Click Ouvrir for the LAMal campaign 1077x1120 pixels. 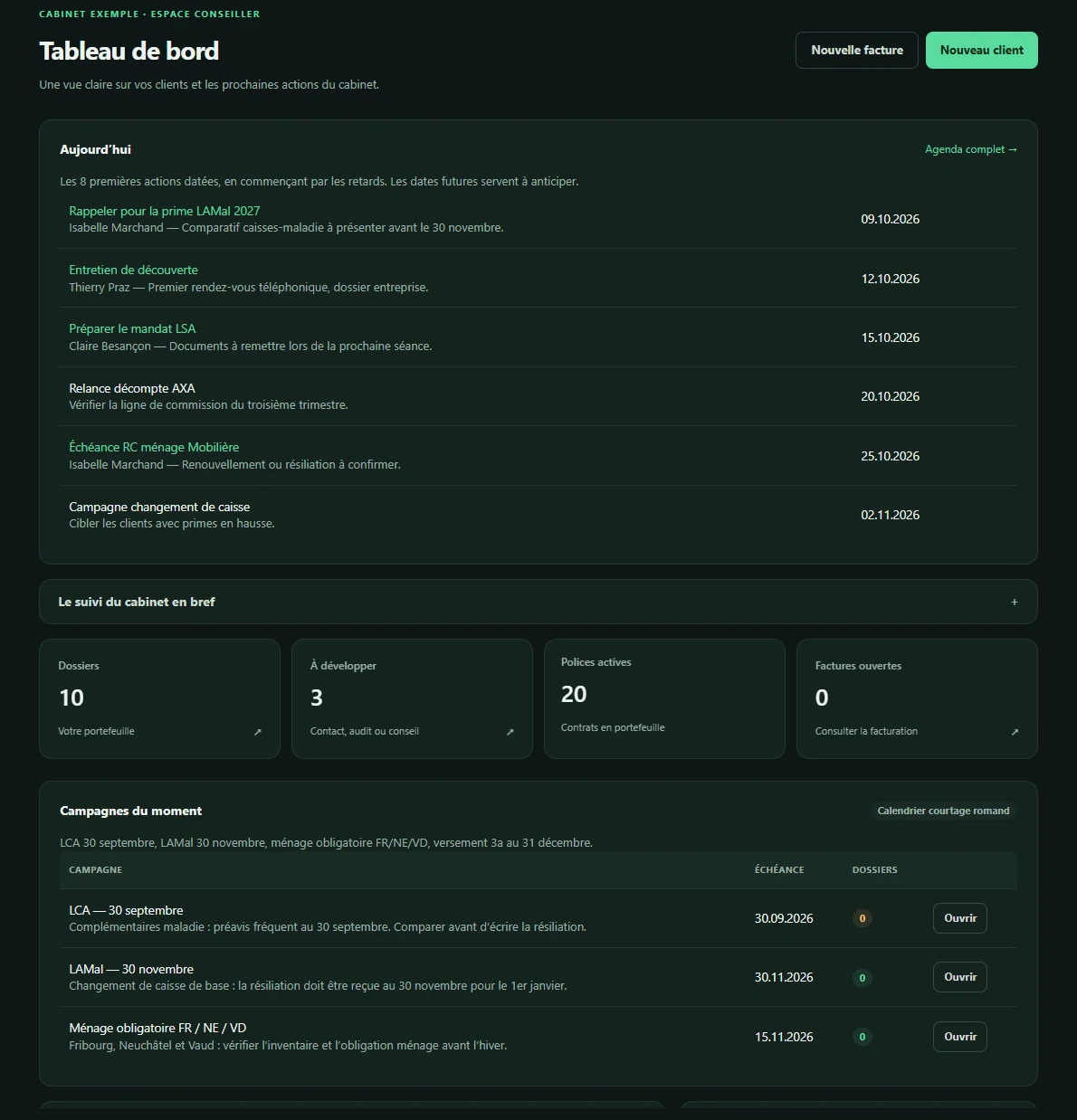click(960, 977)
